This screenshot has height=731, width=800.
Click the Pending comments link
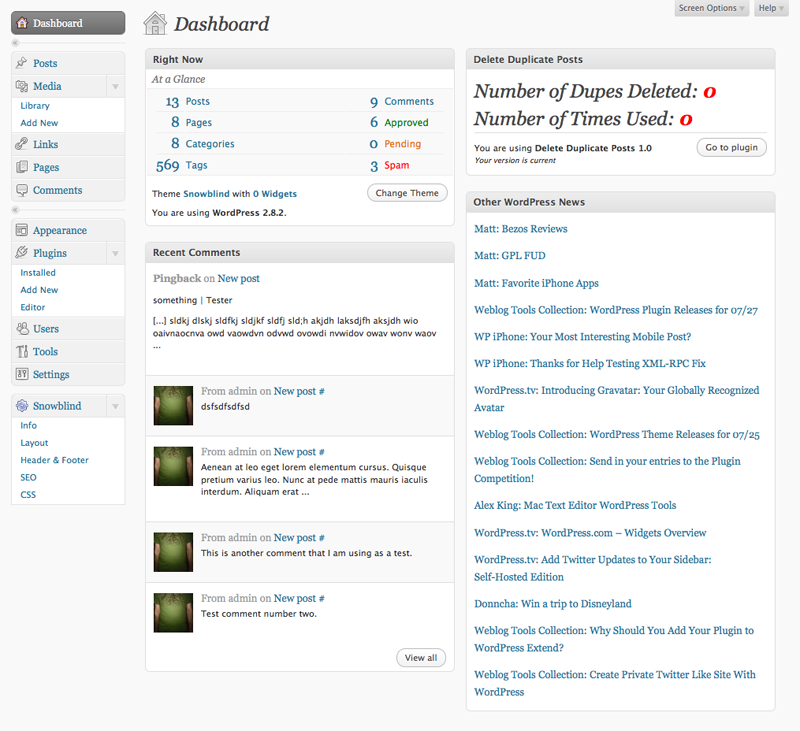(403, 144)
